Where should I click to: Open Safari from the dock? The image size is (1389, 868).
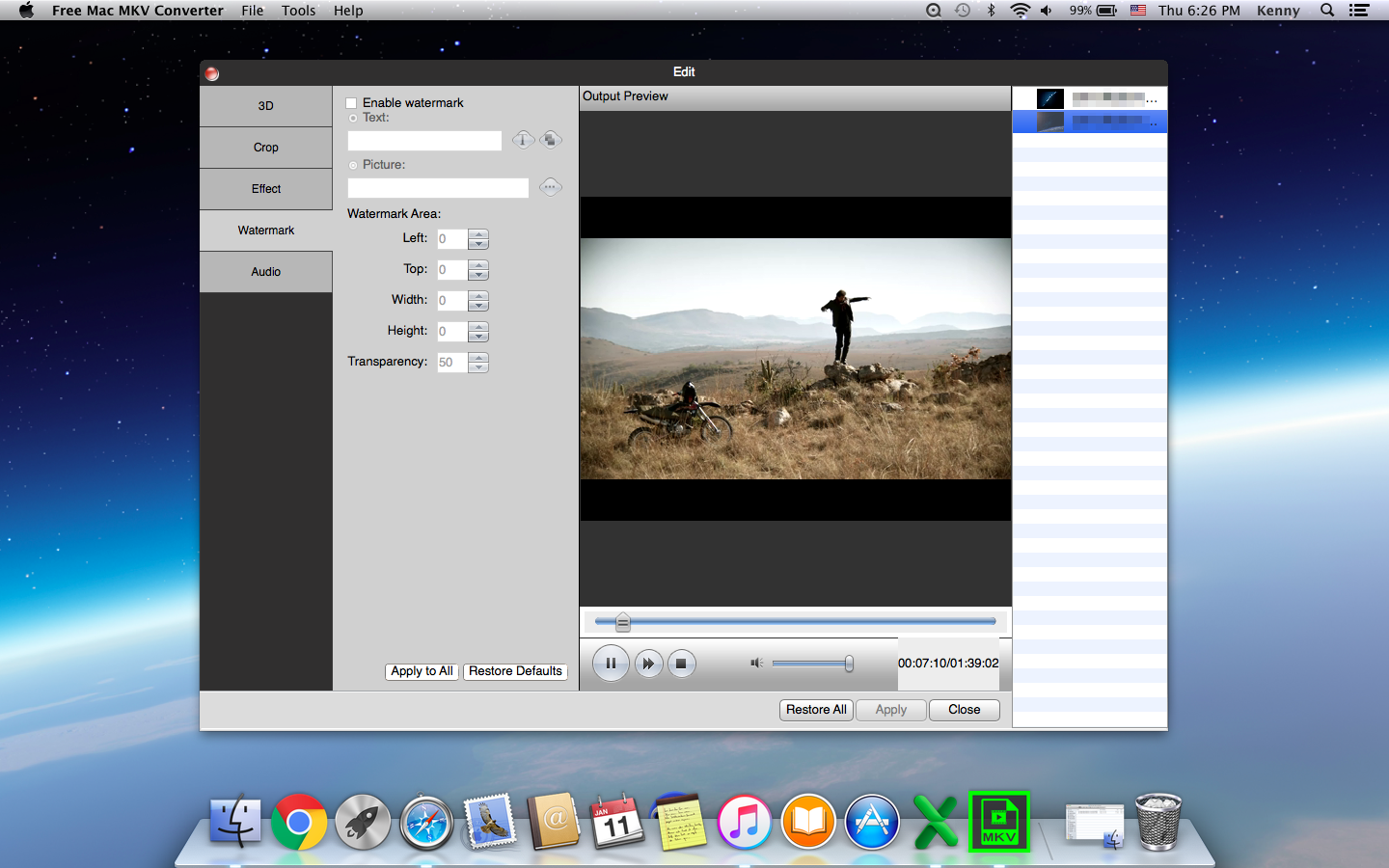426,822
